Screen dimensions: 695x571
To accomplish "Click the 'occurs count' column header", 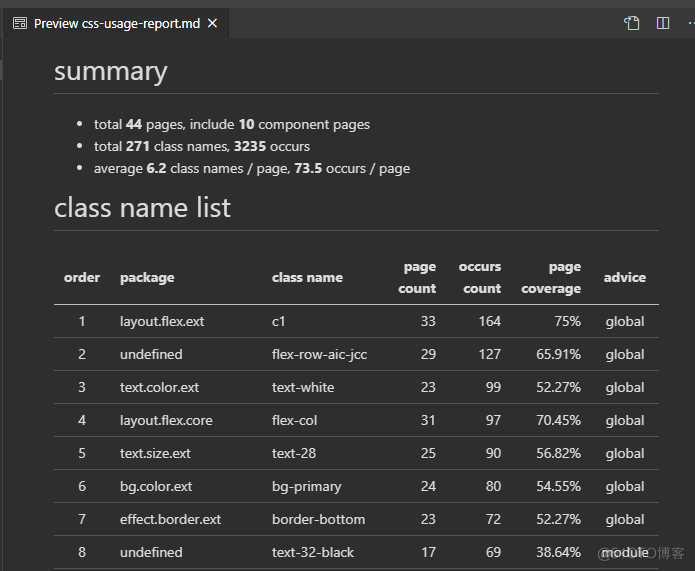I will coord(480,278).
